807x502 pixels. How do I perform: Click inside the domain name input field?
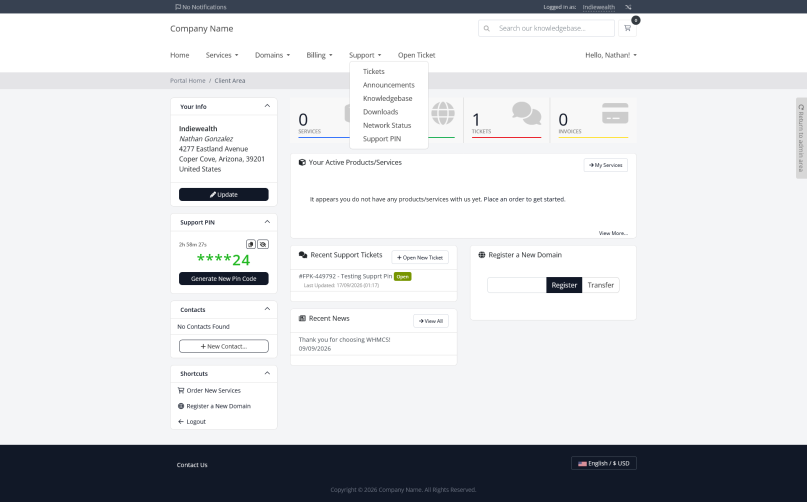(517, 285)
